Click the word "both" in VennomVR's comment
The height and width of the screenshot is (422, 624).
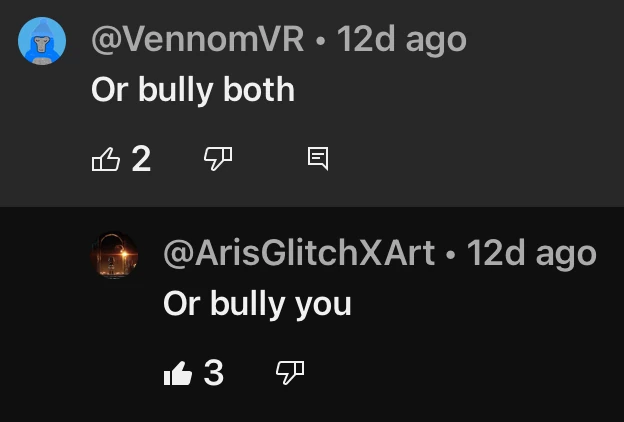coord(259,89)
